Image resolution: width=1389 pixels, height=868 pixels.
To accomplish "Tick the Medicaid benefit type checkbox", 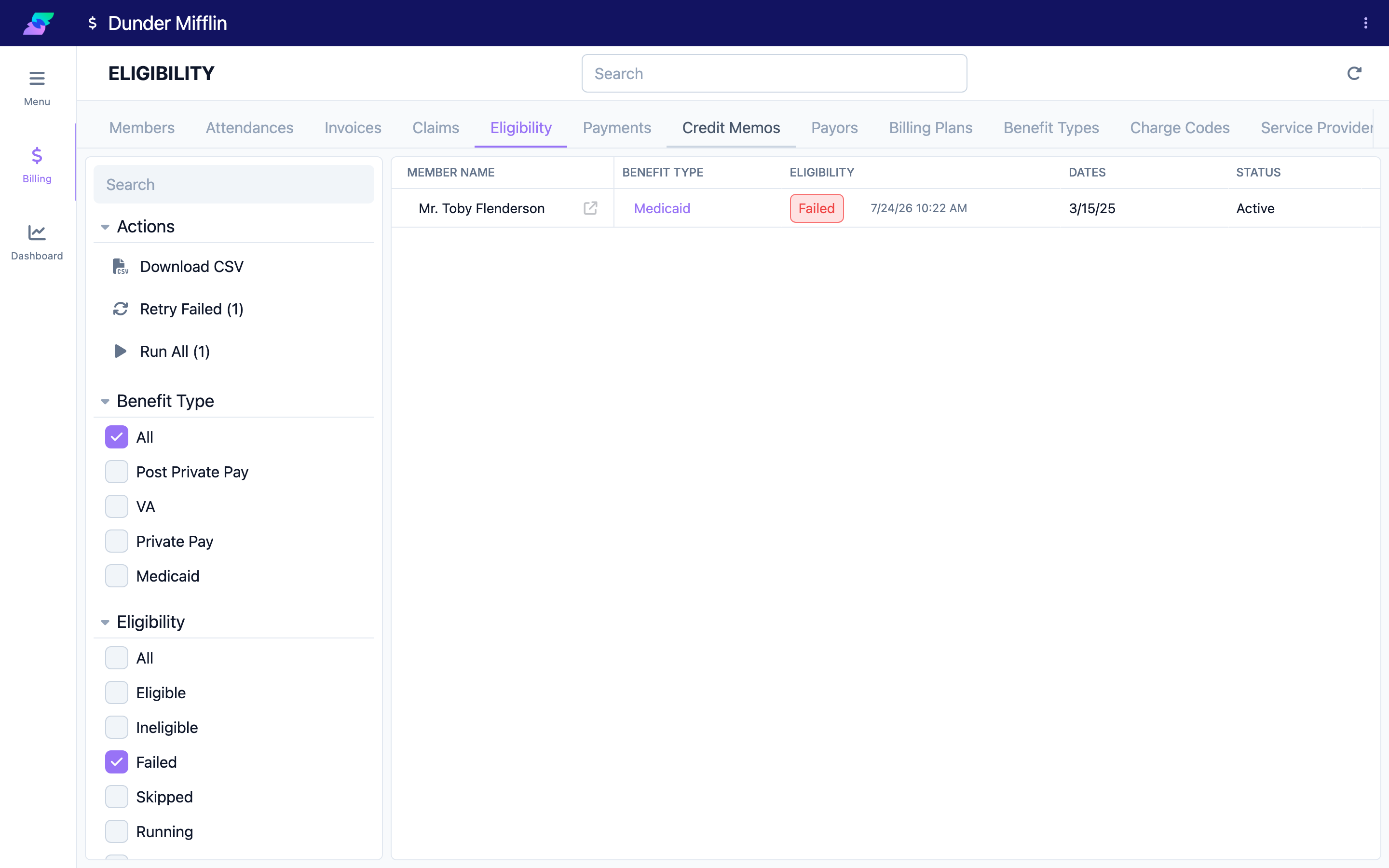I will pyautogui.click(x=117, y=576).
